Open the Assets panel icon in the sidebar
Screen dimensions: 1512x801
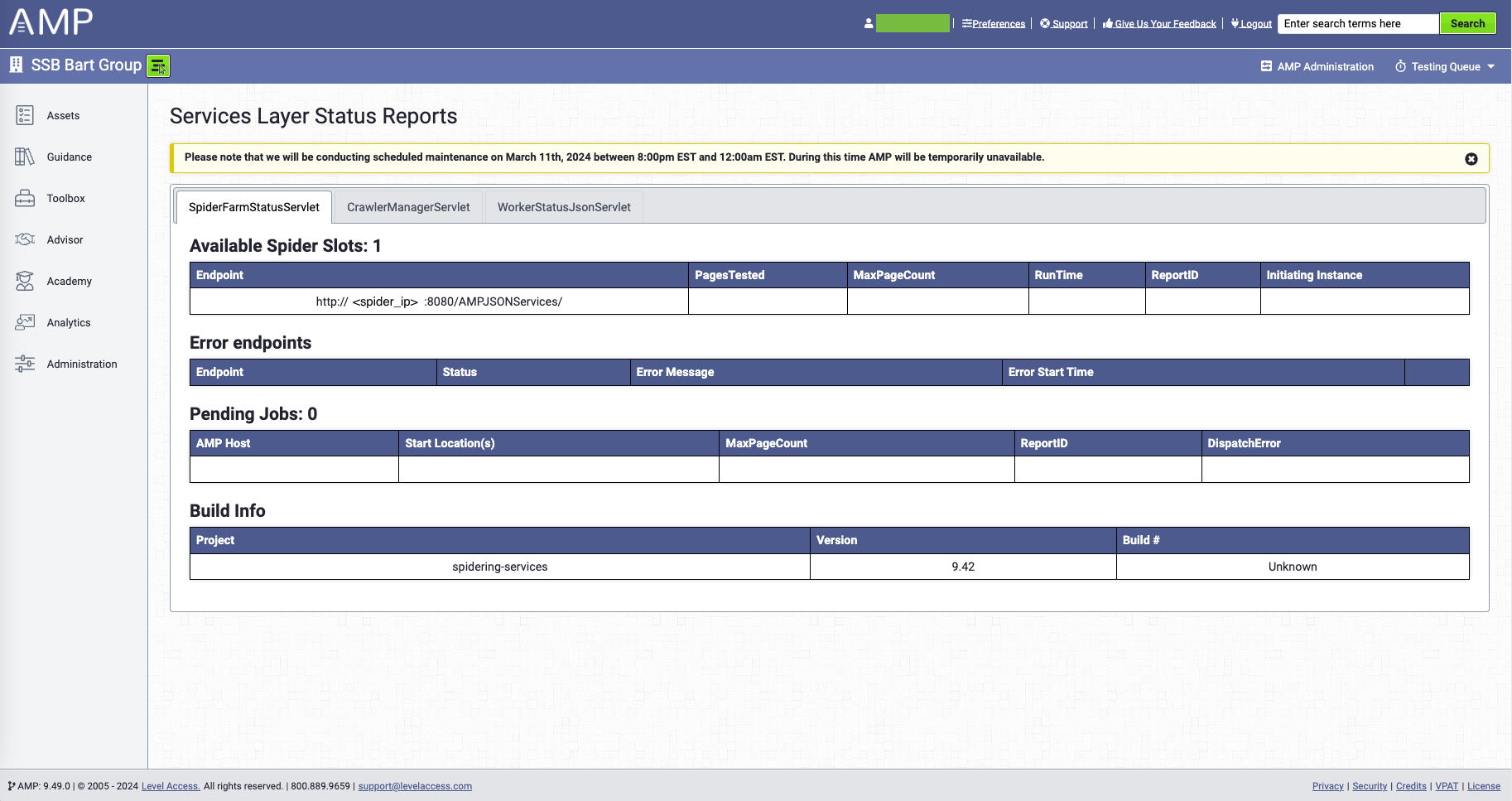(x=25, y=115)
